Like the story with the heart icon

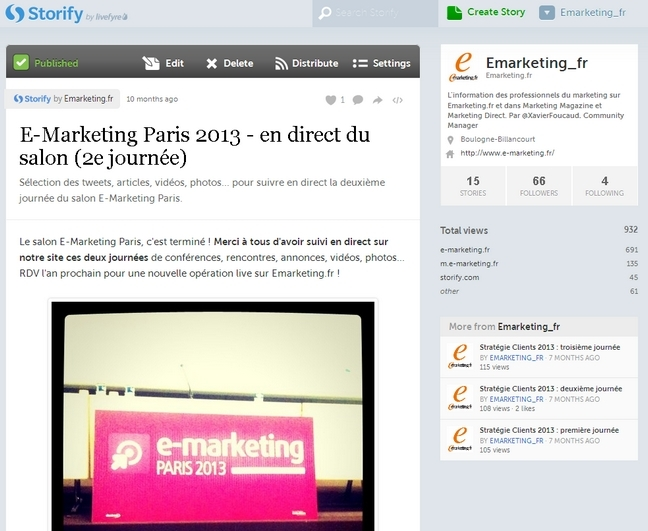point(331,100)
